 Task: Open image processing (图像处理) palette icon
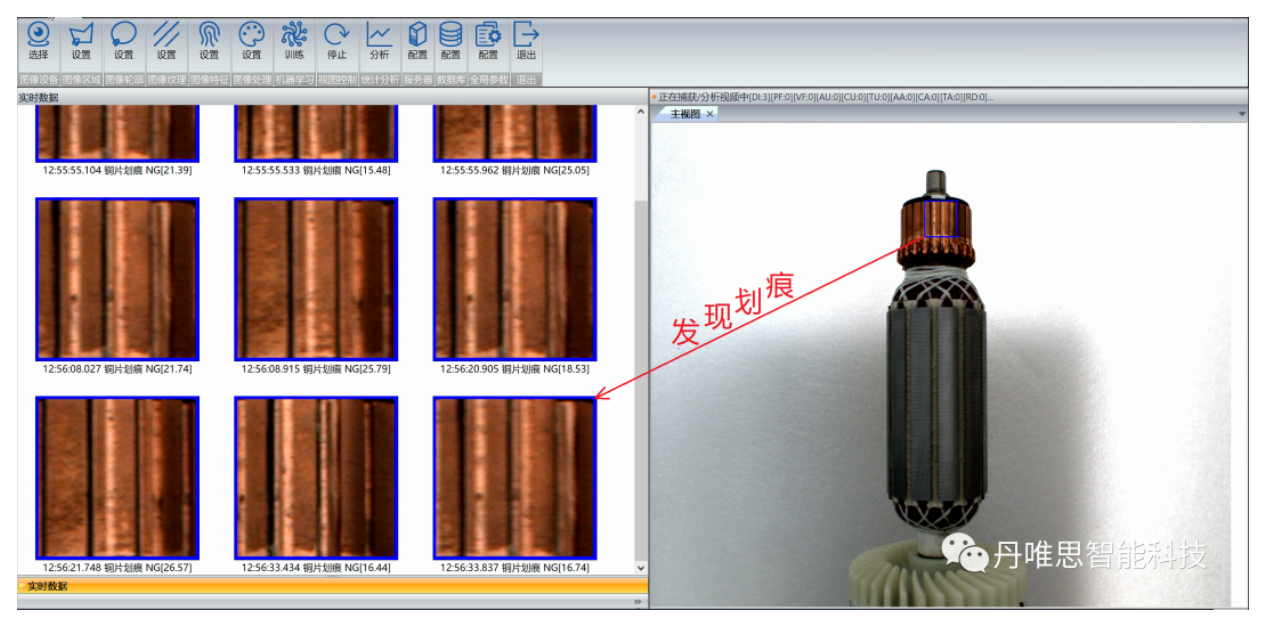252,42
